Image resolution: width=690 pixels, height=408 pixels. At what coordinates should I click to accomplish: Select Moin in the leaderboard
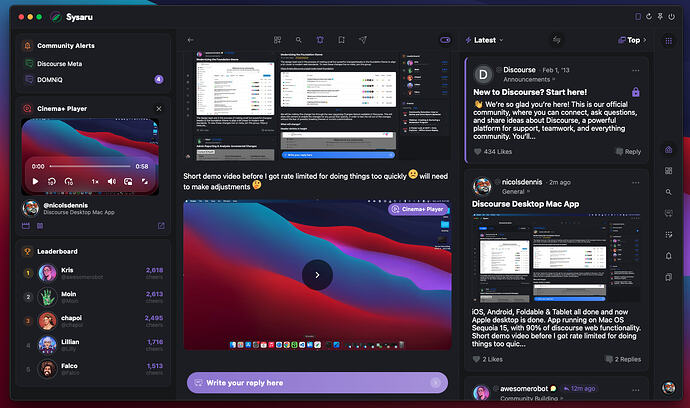coord(93,297)
